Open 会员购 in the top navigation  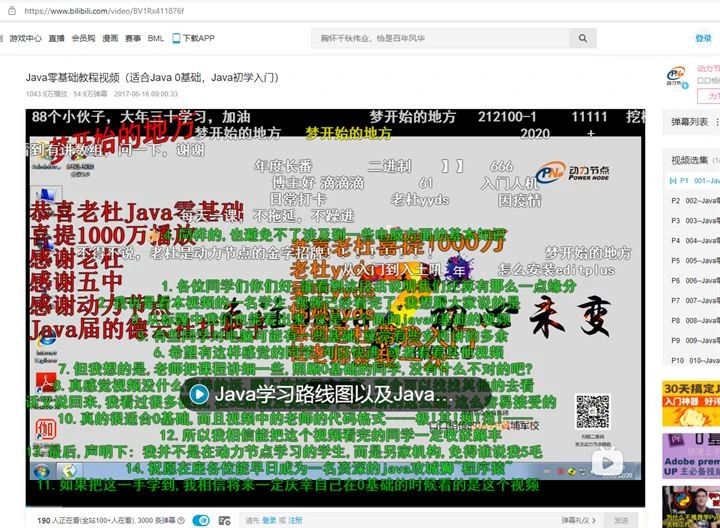click(83, 39)
